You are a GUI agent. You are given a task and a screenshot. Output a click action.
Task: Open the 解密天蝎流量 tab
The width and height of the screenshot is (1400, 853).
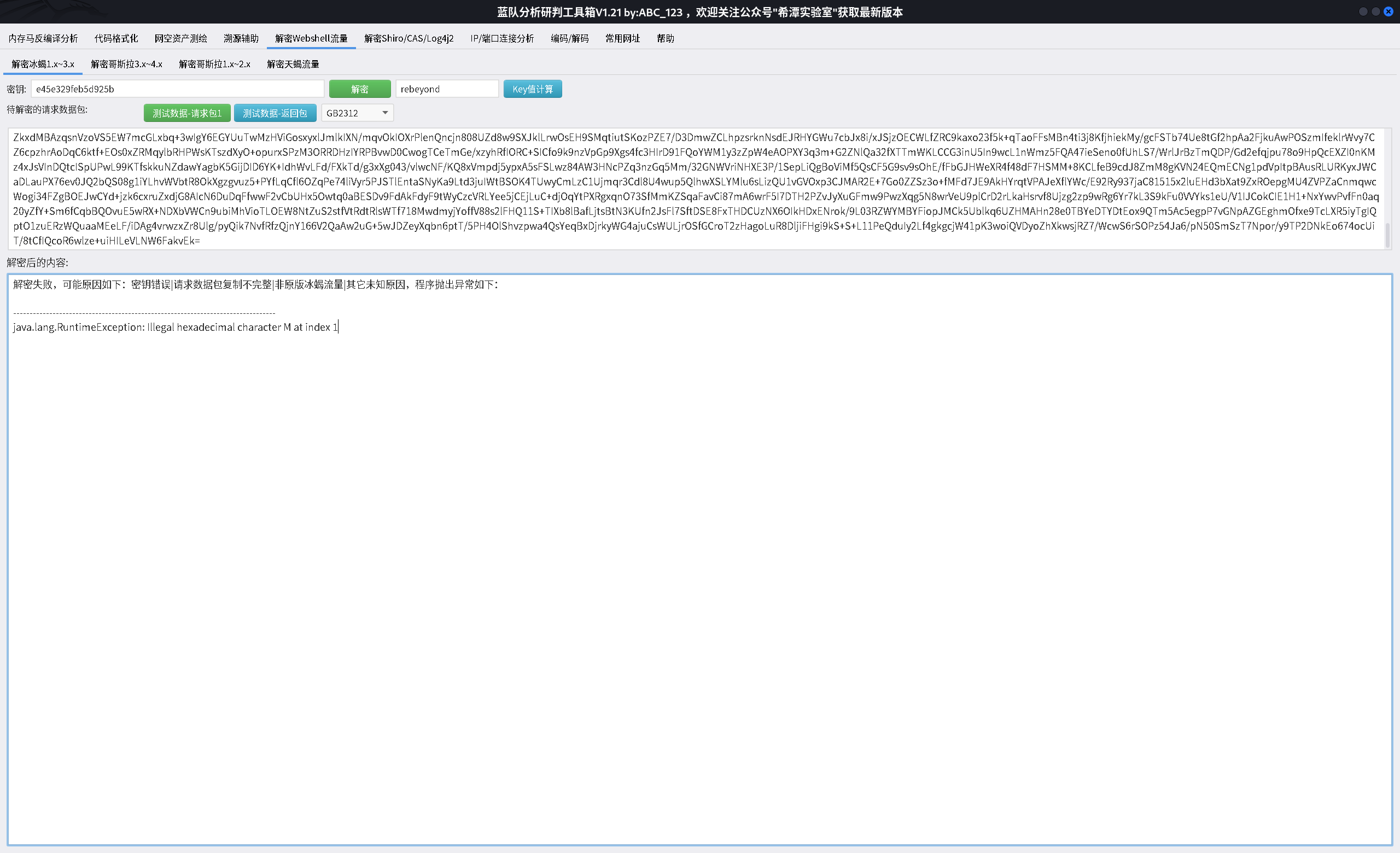(x=293, y=64)
